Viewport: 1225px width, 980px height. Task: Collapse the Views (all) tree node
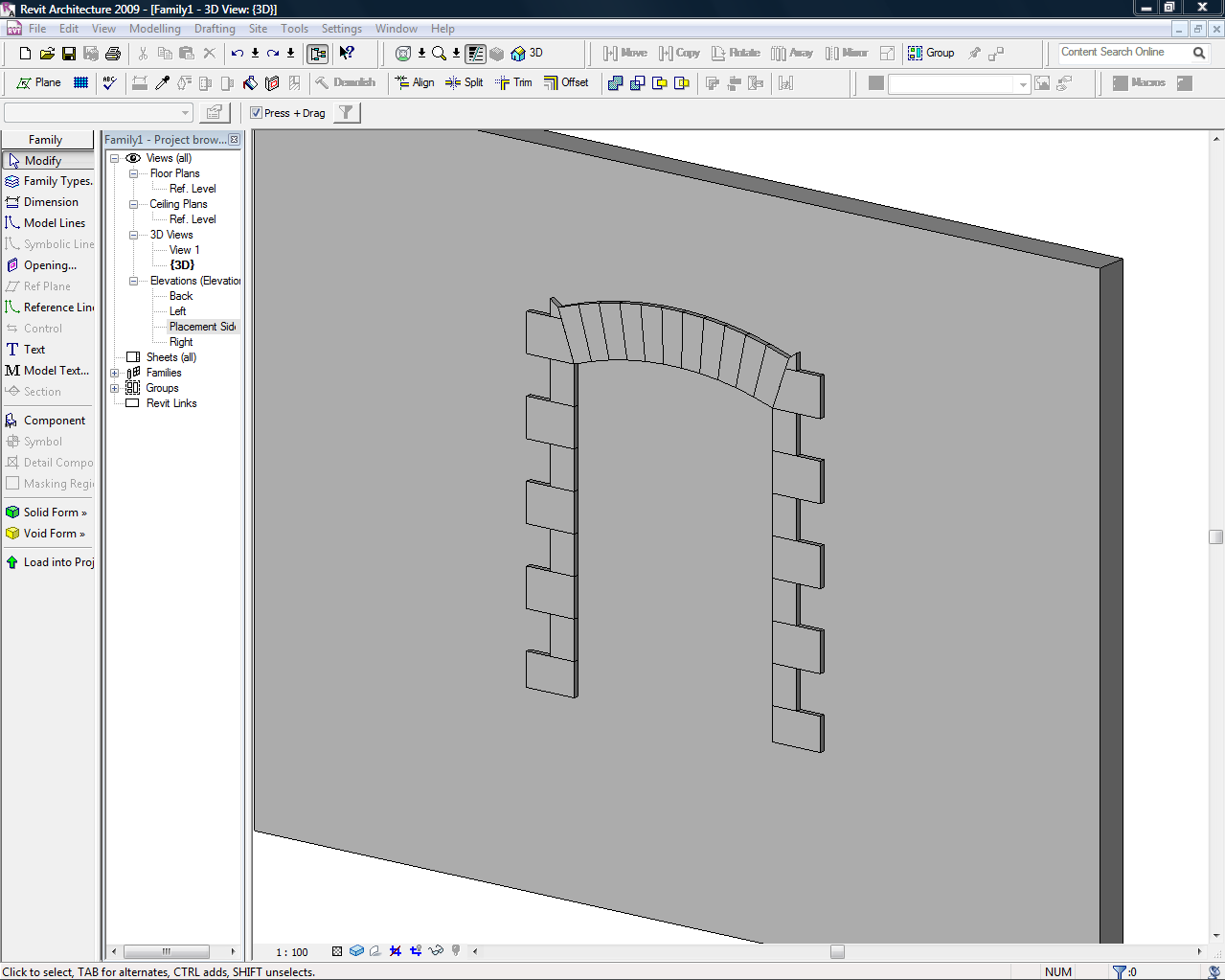tap(115, 159)
